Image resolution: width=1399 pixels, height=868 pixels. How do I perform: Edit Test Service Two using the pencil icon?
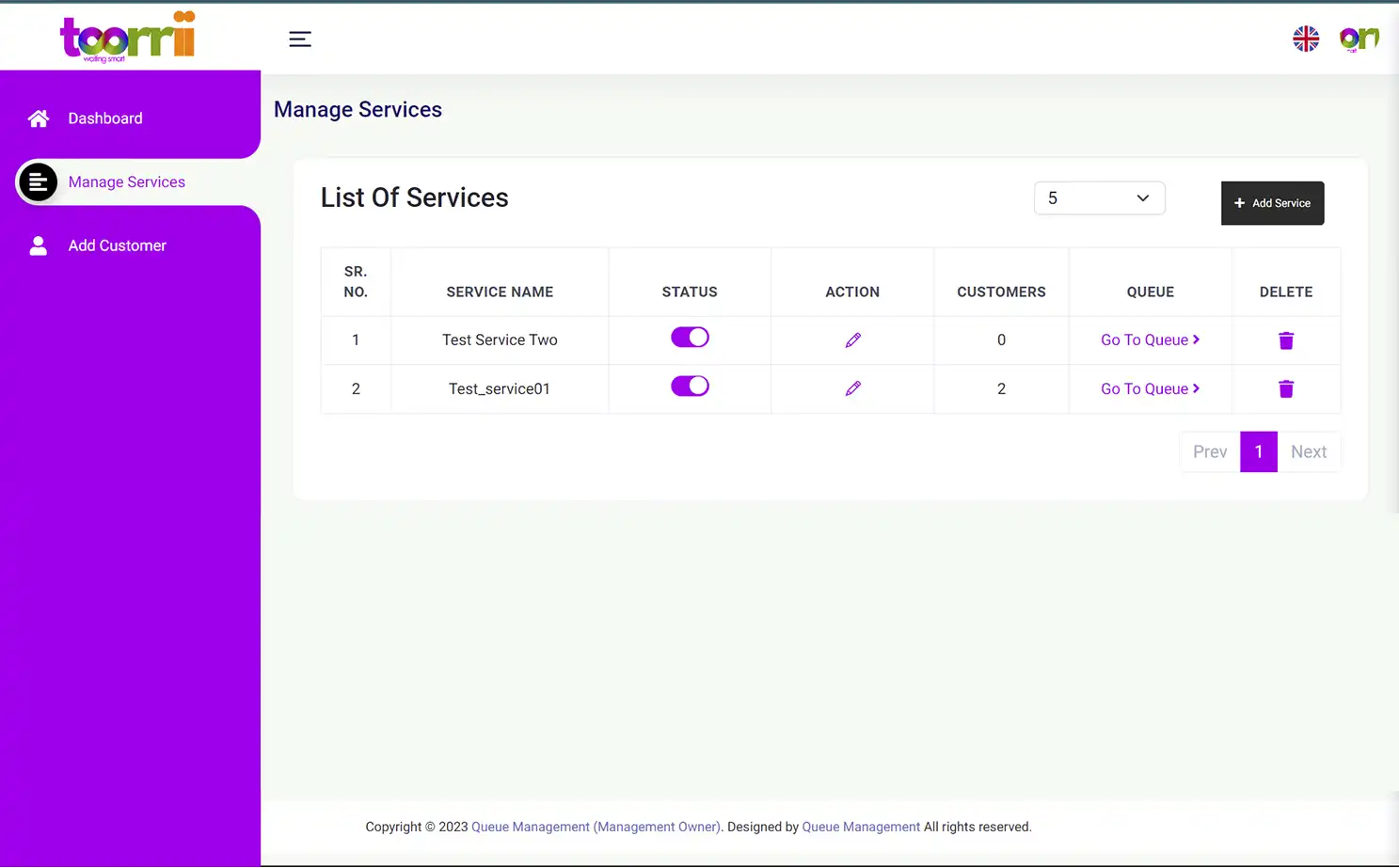point(852,339)
